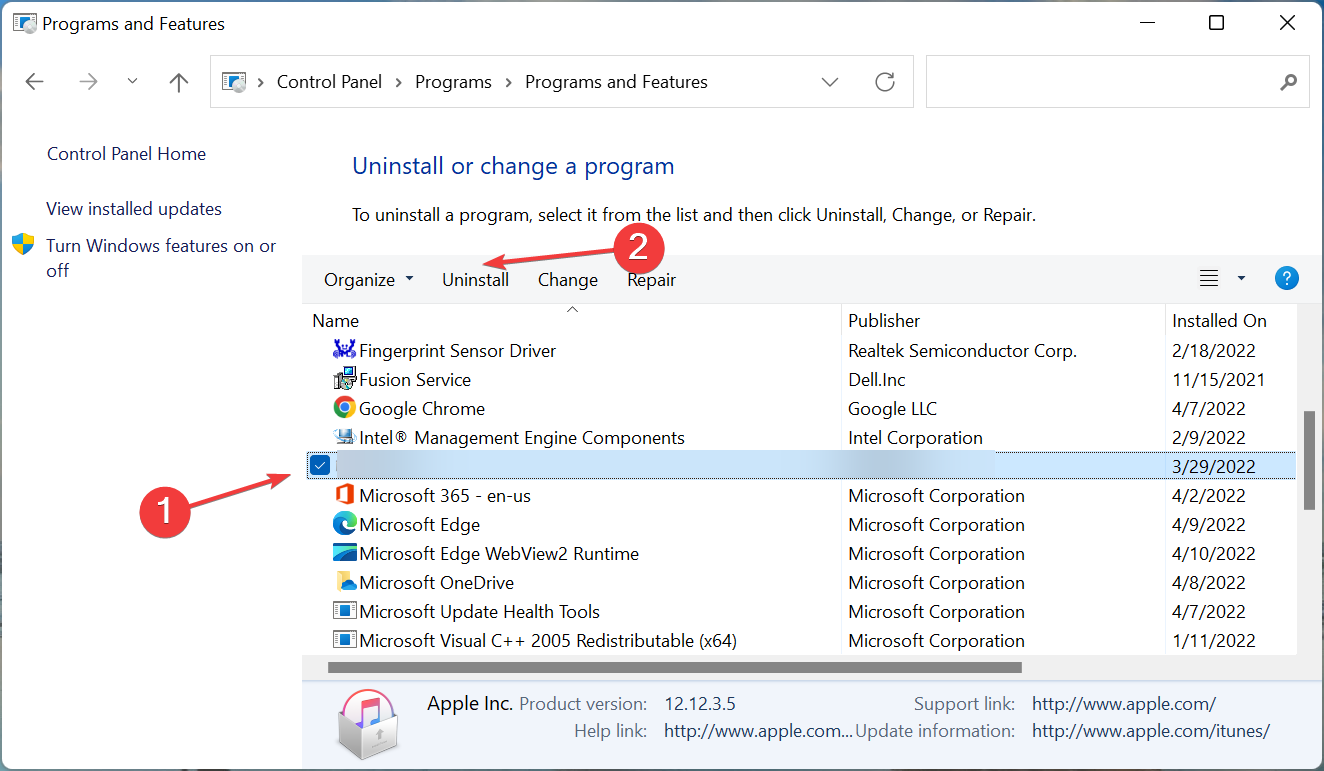This screenshot has width=1324, height=771.
Task: Go up one level with Up arrow
Action: tap(179, 82)
